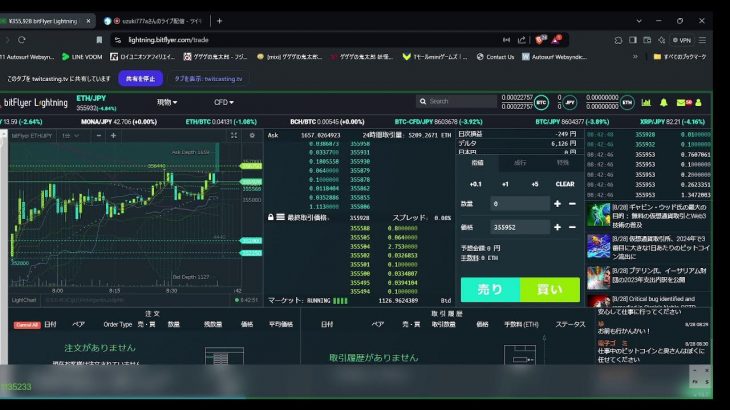This screenshot has width=730, height=410.
Task: Open the すべてのブックマーク folder
Action: [x=680, y=57]
